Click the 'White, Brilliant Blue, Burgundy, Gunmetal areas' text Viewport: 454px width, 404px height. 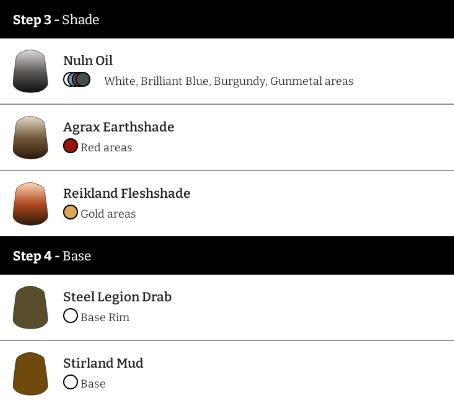[x=229, y=81]
